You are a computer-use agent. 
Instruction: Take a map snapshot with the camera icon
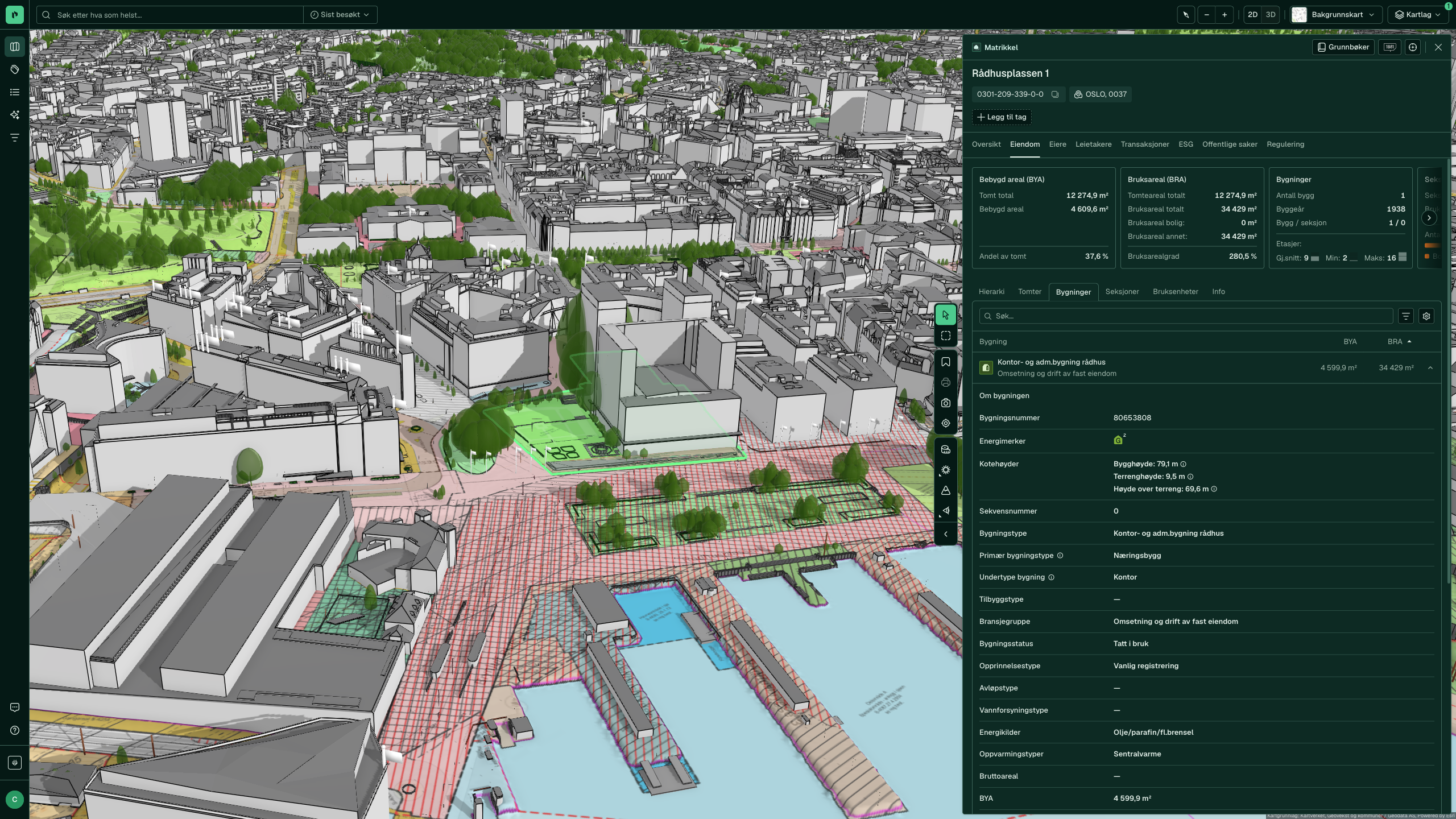[x=946, y=403]
